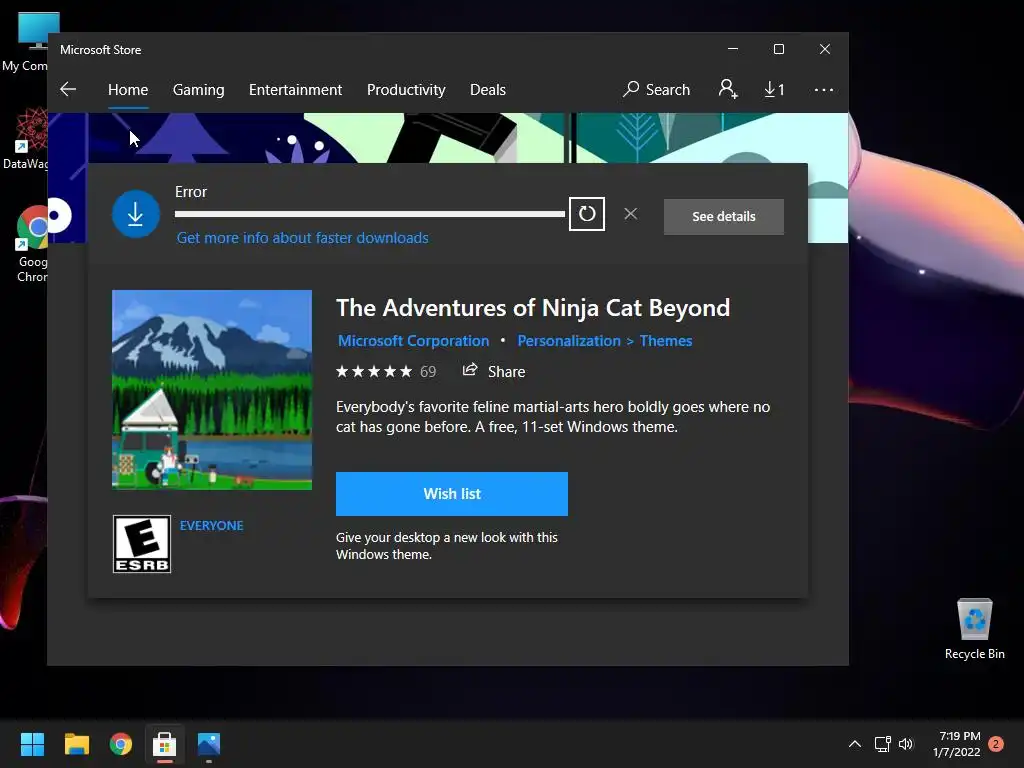Screen dimensions: 1024x768
Task: Retry the failed download
Action: click(x=586, y=214)
